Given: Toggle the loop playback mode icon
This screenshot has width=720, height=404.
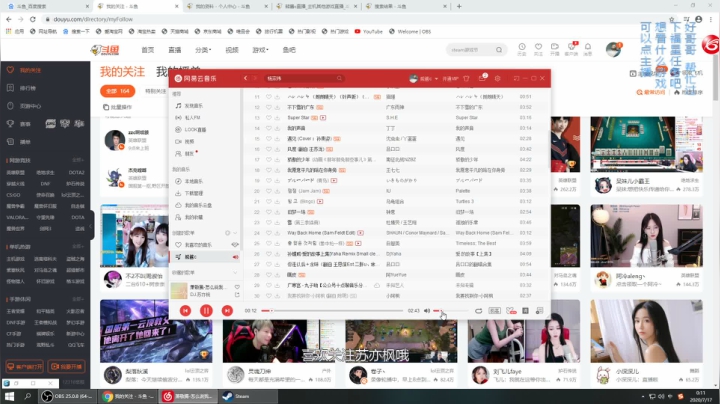Looking at the screenshot, I should point(478,311).
